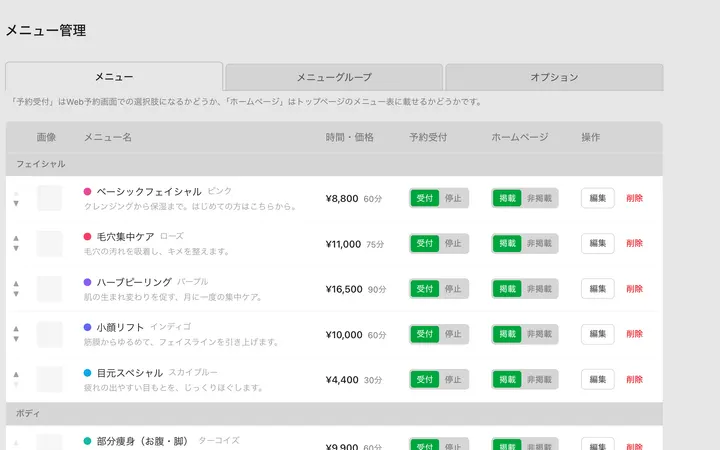Edit ベーシックフェイシャル menu with 編集

click(598, 198)
